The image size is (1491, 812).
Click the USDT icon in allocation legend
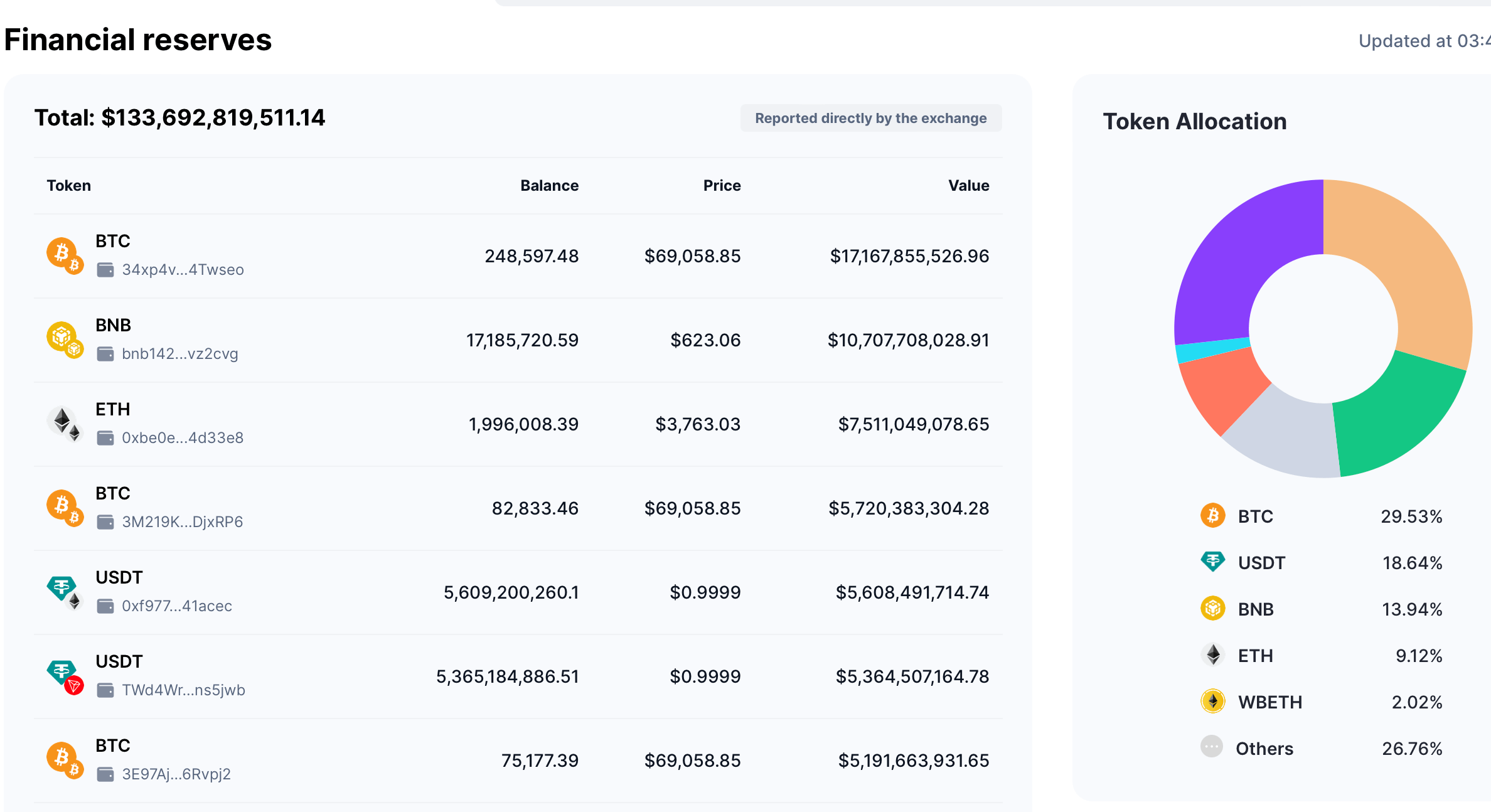[x=1213, y=562]
